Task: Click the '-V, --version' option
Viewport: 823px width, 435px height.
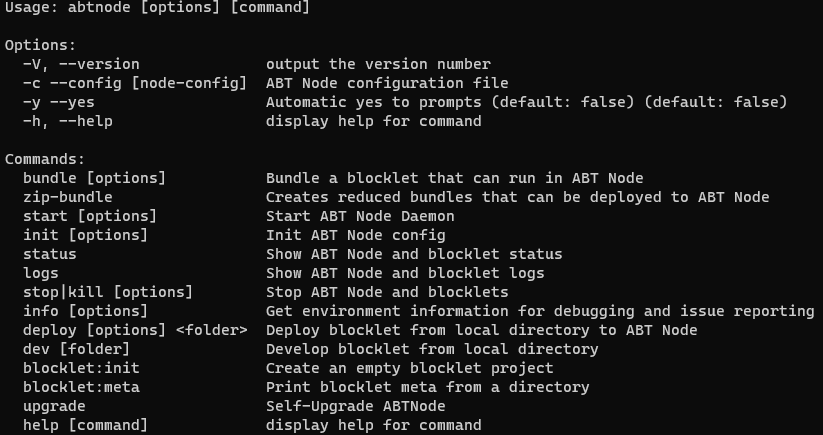Action: [x=81, y=65]
